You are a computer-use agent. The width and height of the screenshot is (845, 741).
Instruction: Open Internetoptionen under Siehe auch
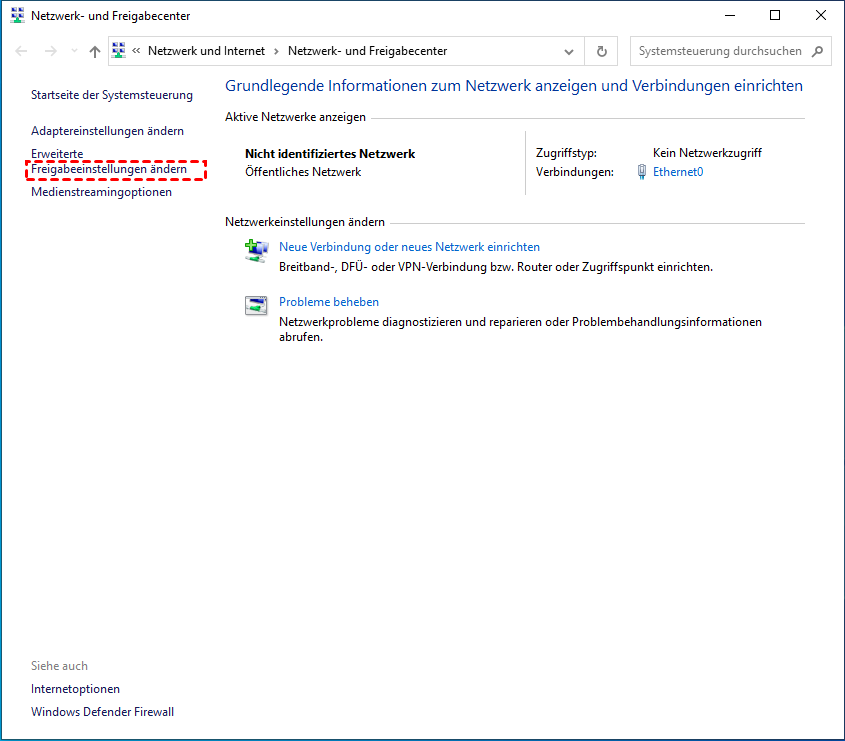pyautogui.click(x=75, y=689)
